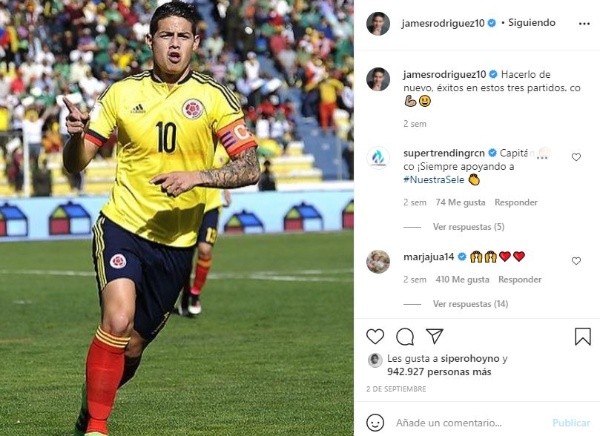Image resolution: width=600 pixels, height=436 pixels.
Task: Open the supertrendingrcn profile avatar
Action: [x=378, y=157]
